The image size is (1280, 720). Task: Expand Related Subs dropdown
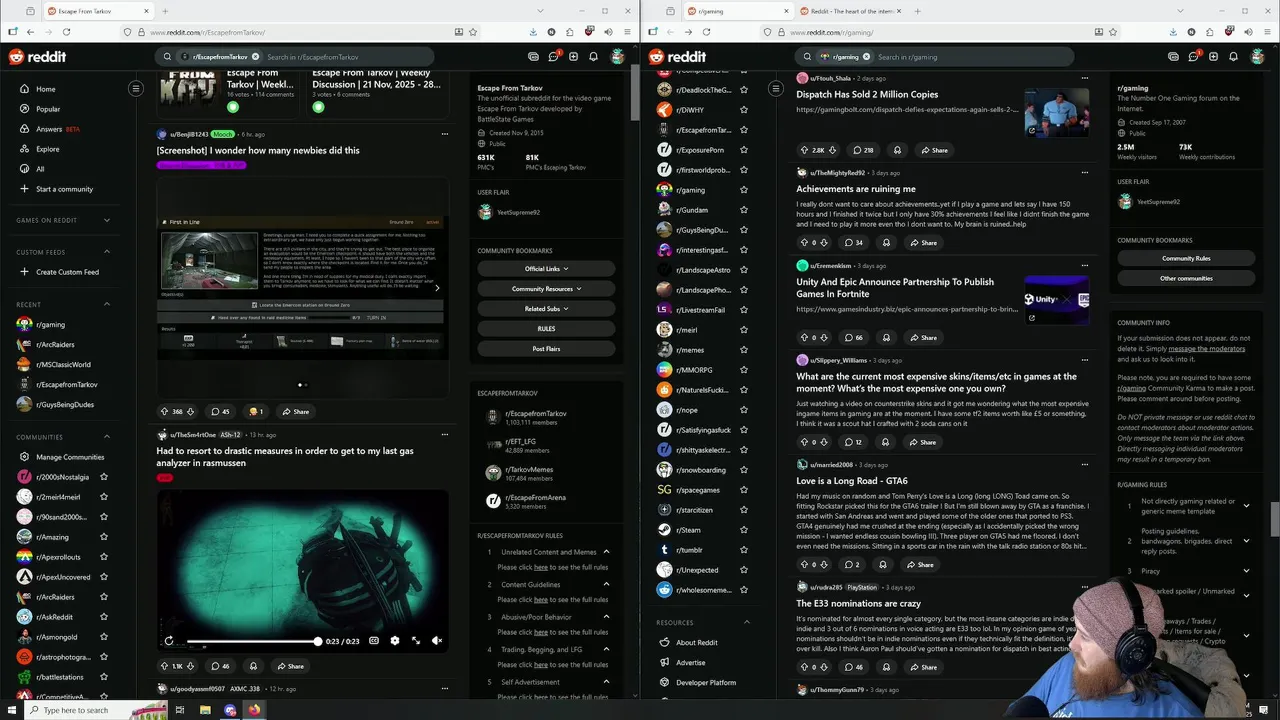pyautogui.click(x=546, y=309)
